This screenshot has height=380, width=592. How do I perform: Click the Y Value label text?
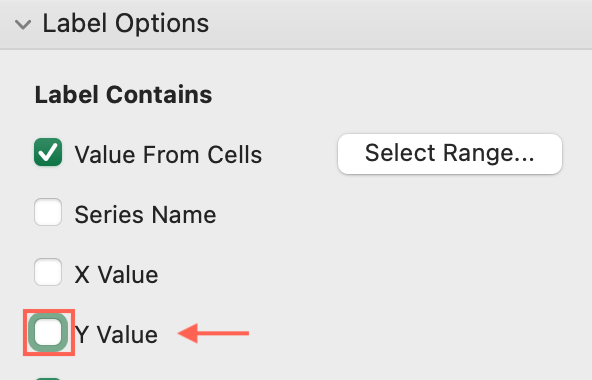click(116, 334)
